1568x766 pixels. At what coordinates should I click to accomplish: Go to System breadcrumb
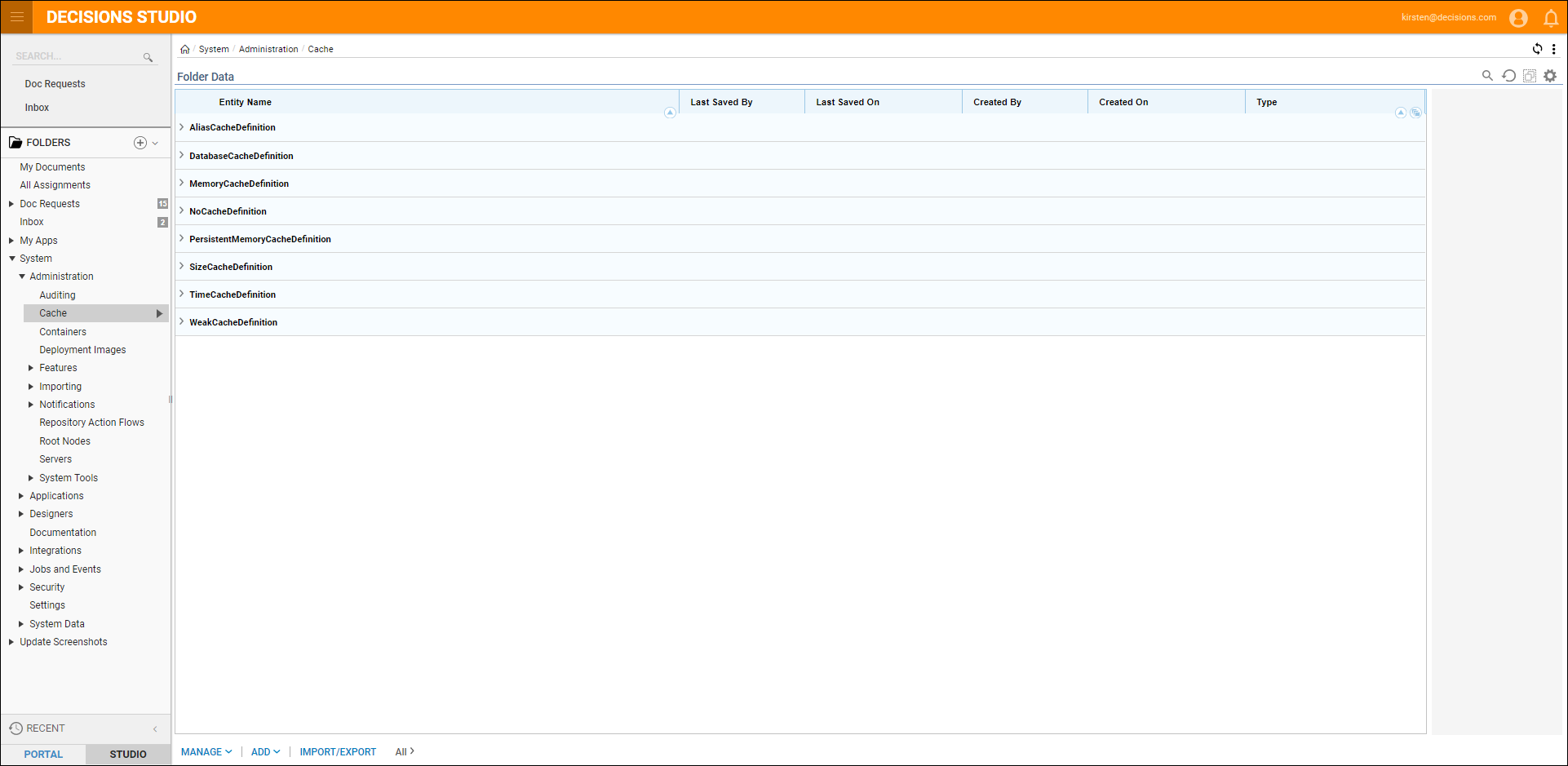point(214,49)
